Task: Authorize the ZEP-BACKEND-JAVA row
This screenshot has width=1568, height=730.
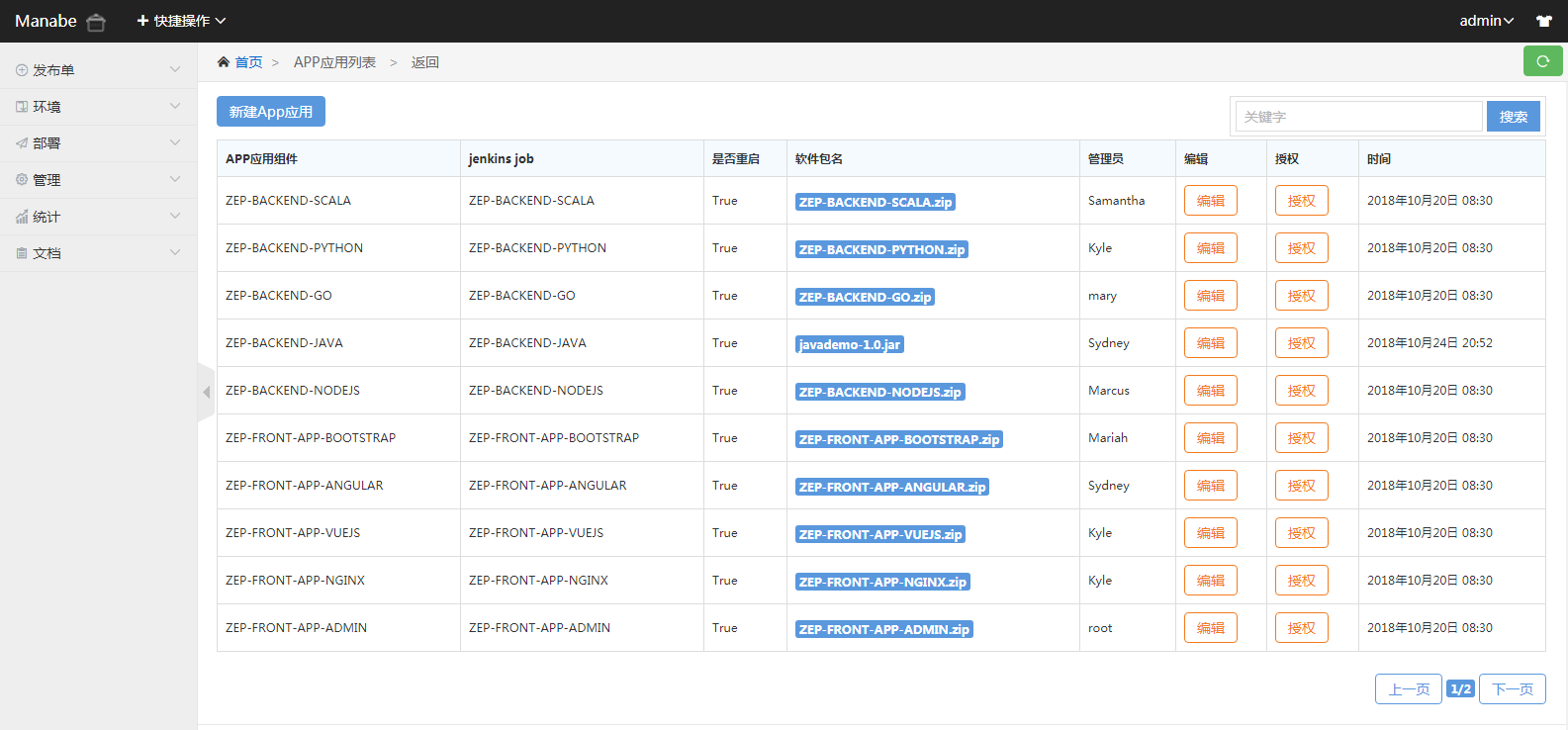Action: tap(1302, 343)
